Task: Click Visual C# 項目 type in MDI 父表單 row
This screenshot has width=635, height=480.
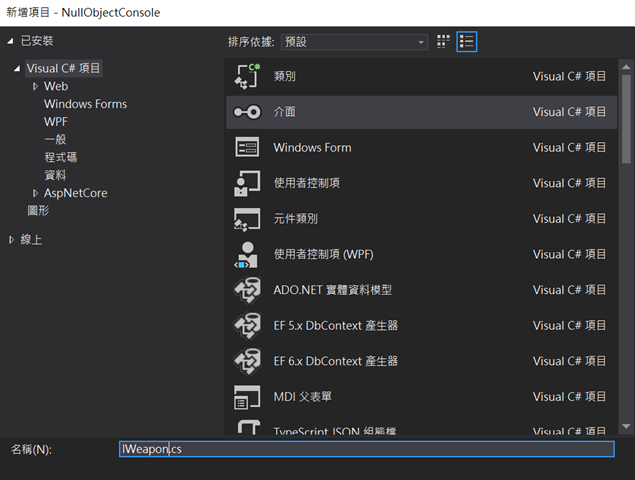Action: (x=569, y=397)
